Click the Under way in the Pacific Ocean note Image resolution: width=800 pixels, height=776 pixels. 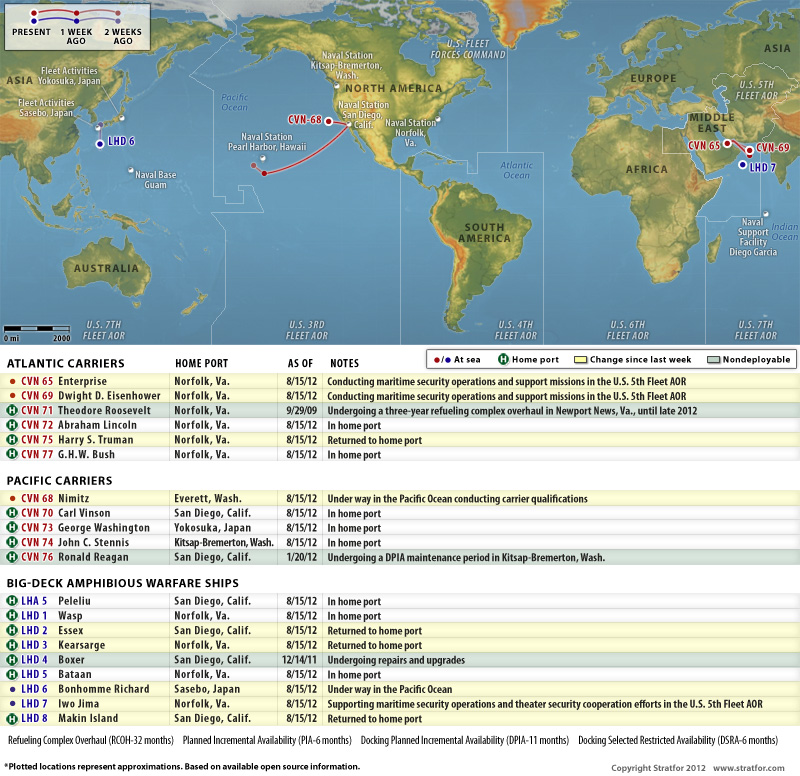(389, 689)
